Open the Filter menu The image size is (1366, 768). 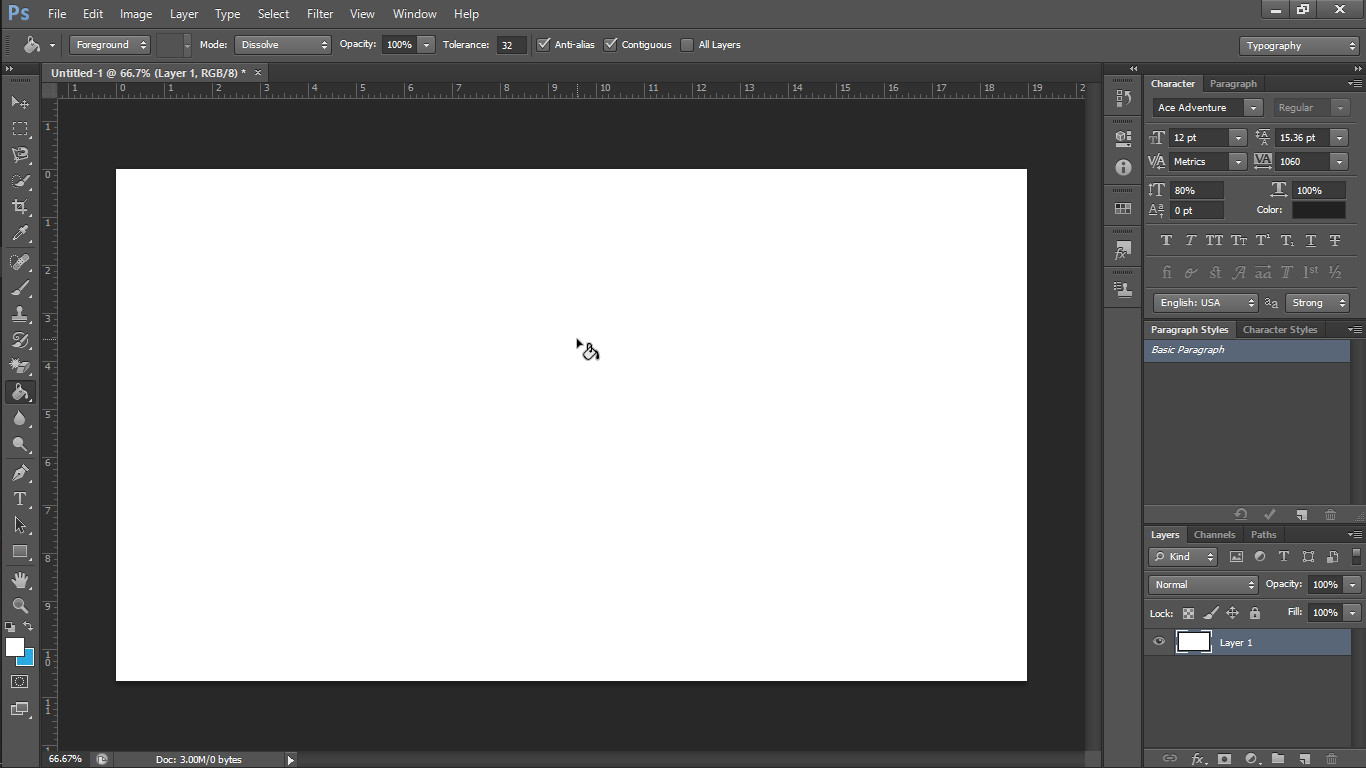tap(320, 14)
